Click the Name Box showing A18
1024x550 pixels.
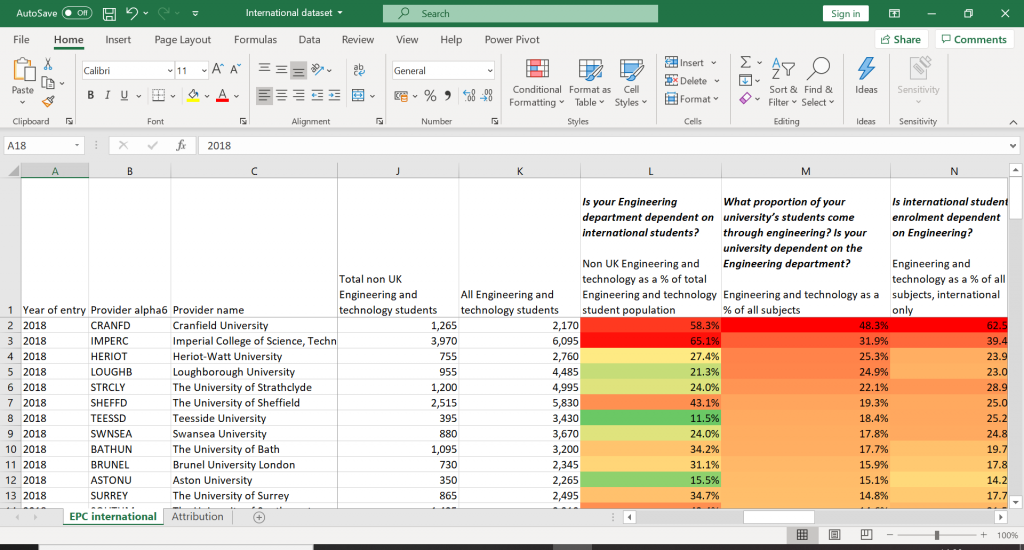click(43, 146)
